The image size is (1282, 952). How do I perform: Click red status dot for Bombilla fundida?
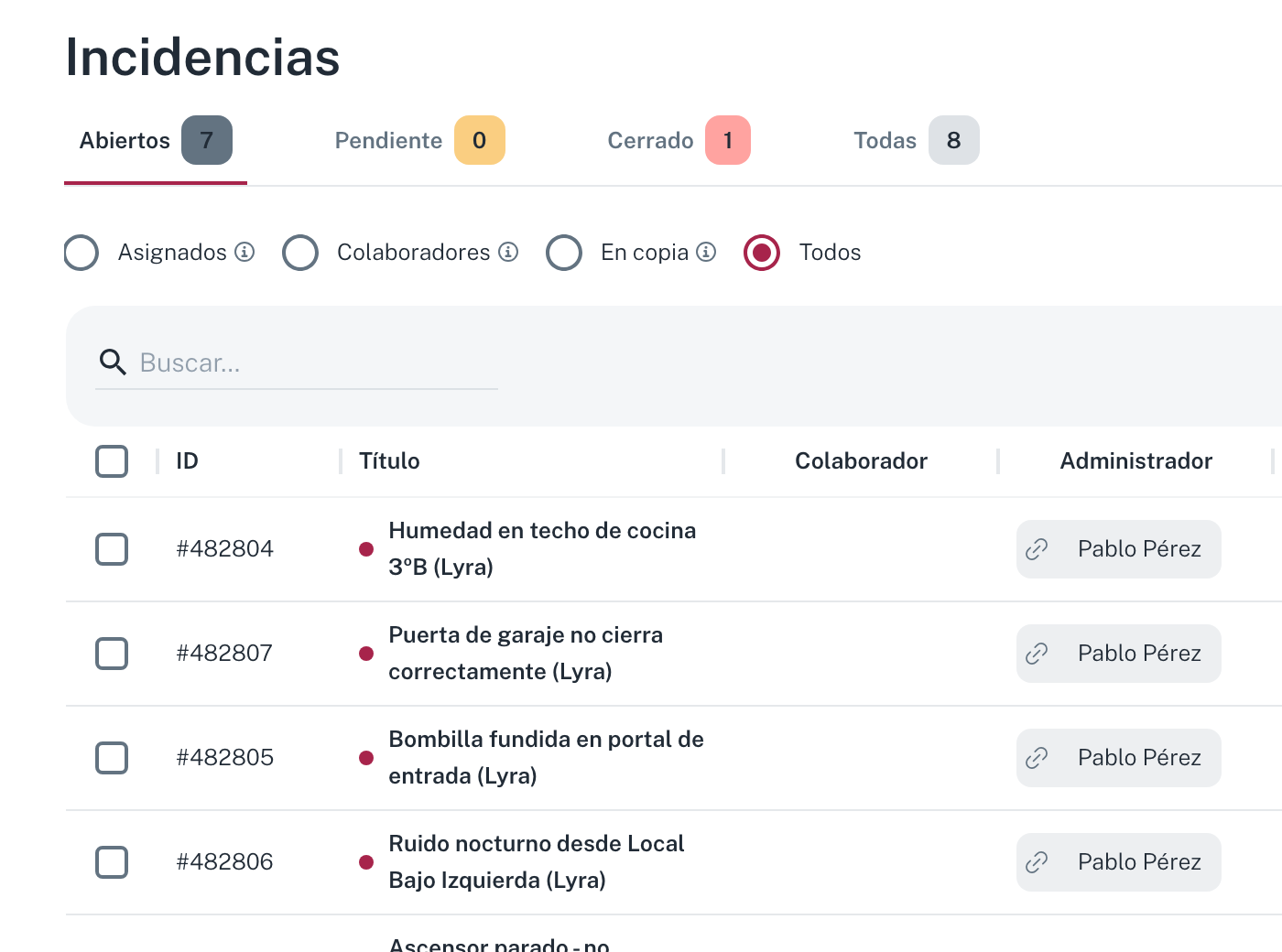pyautogui.click(x=366, y=758)
